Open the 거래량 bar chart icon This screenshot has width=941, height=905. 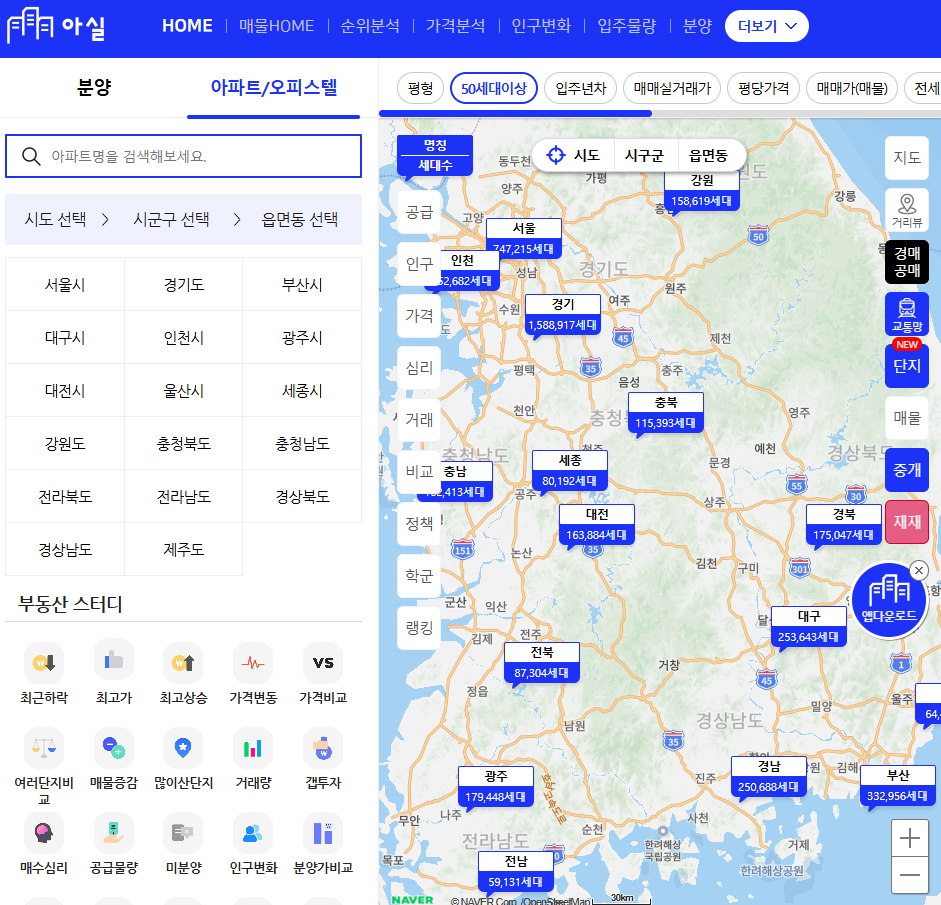pos(253,748)
